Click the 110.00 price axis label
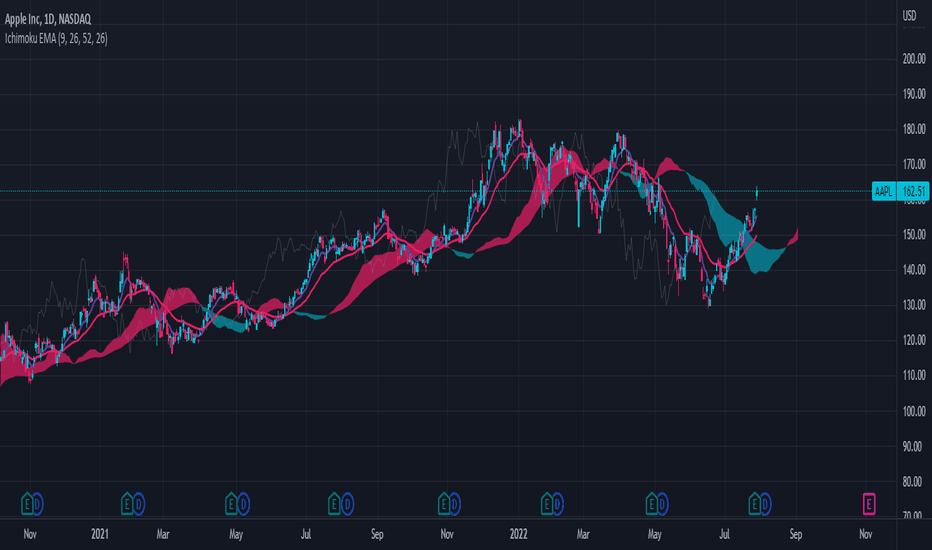 [x=914, y=375]
